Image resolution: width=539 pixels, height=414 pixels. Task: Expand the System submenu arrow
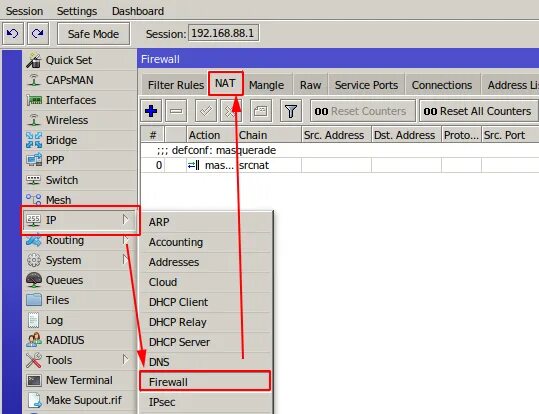pyautogui.click(x=126, y=259)
